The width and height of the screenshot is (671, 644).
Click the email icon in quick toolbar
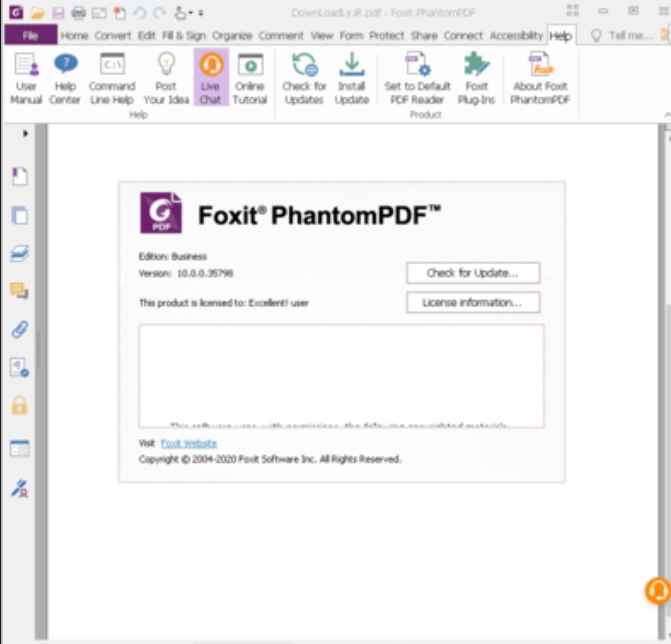pyautogui.click(x=99, y=13)
